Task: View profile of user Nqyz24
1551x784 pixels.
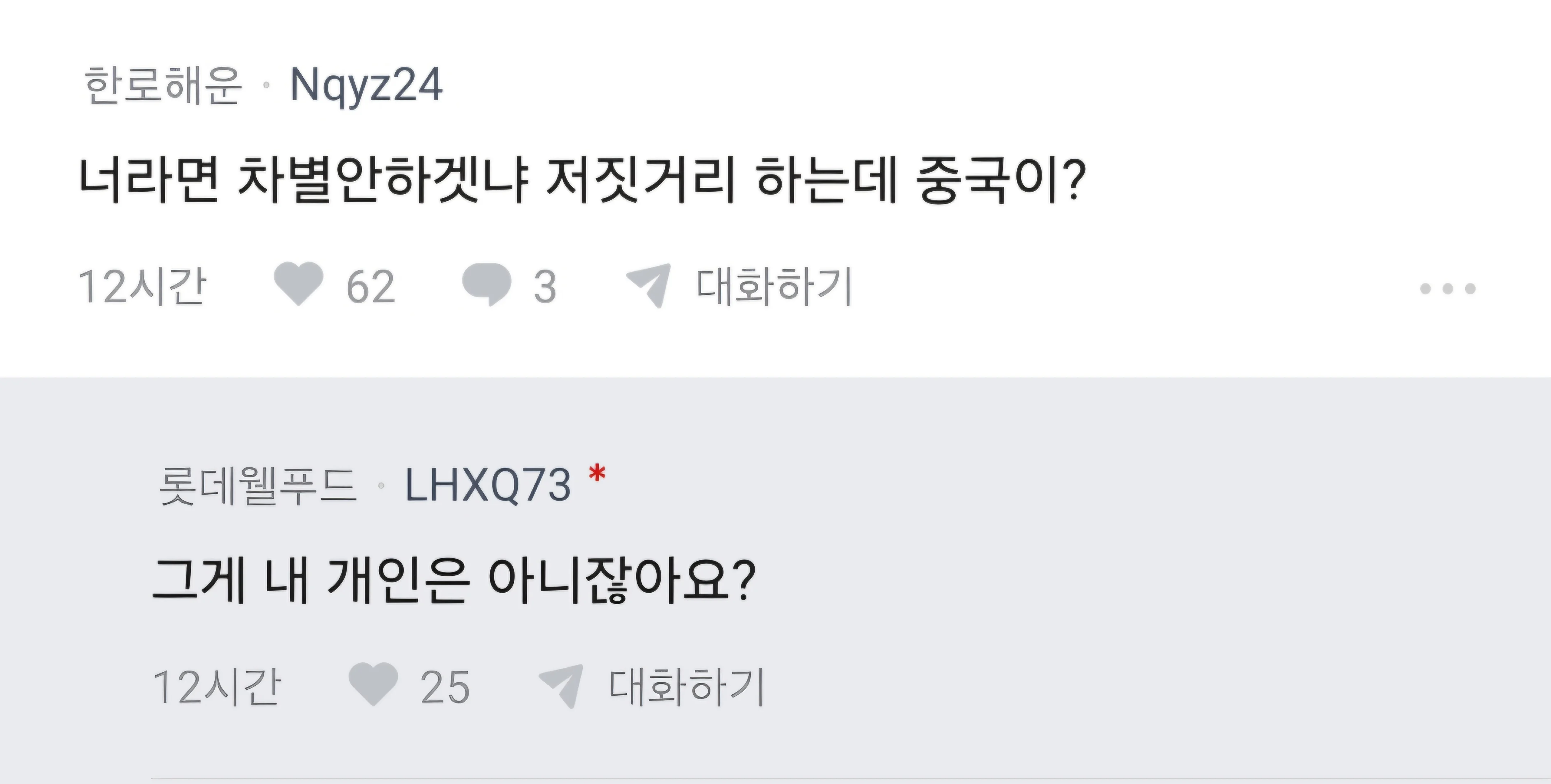Action: click(x=366, y=85)
